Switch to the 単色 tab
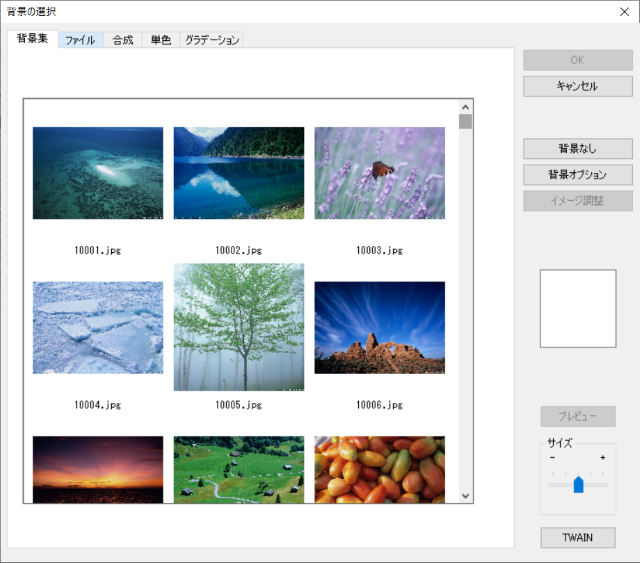This screenshot has width=640, height=563. 161,40
